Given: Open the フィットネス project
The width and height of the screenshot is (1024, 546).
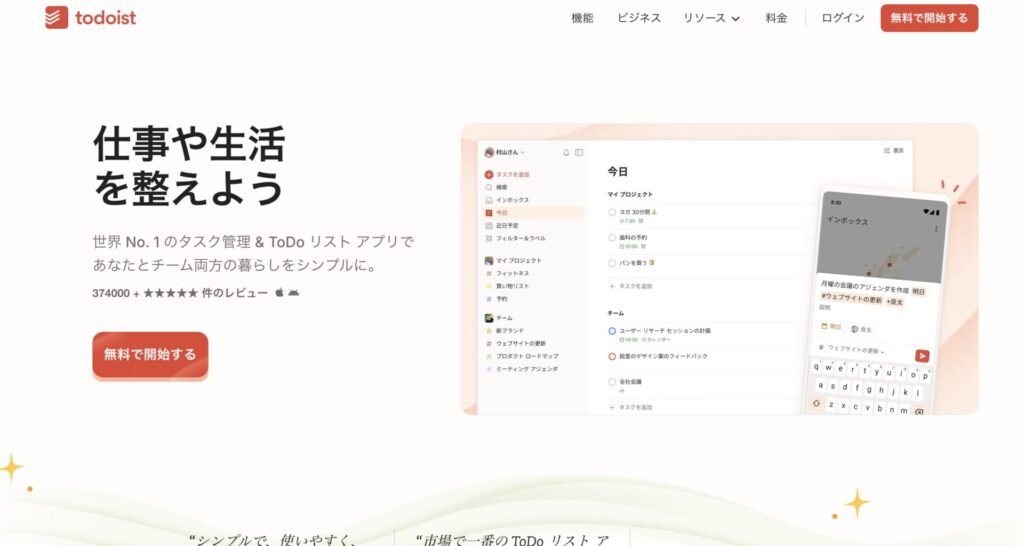Looking at the screenshot, I should coord(507,273).
